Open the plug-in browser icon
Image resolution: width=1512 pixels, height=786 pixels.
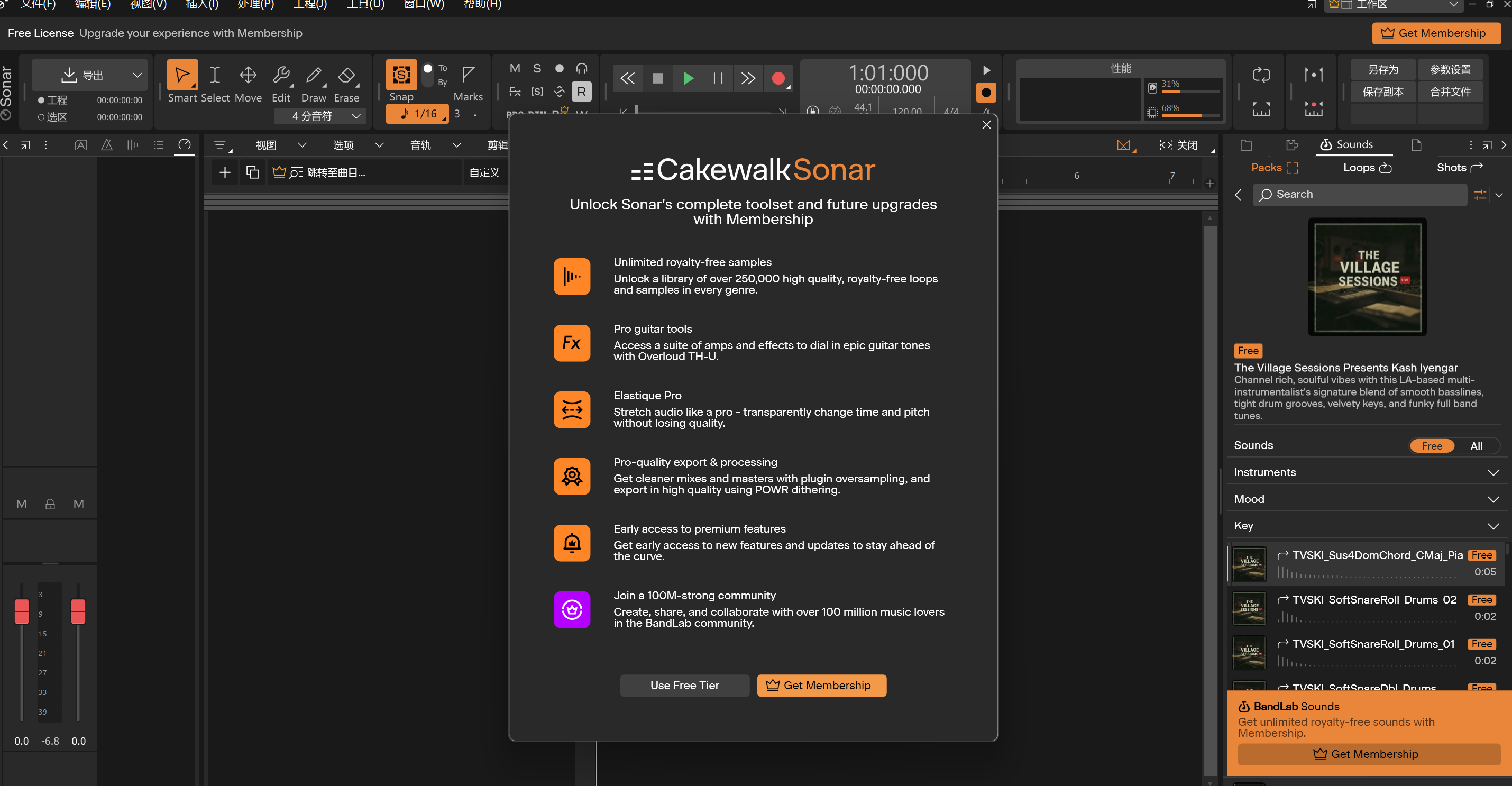1291,145
